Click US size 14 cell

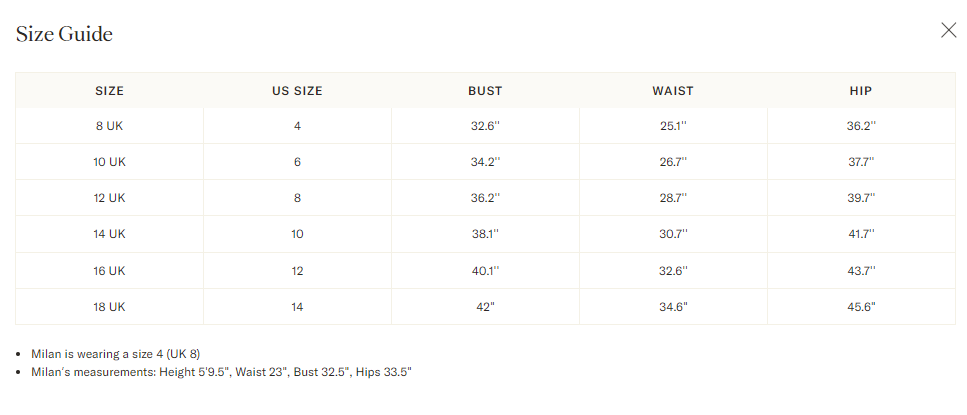coord(297,307)
